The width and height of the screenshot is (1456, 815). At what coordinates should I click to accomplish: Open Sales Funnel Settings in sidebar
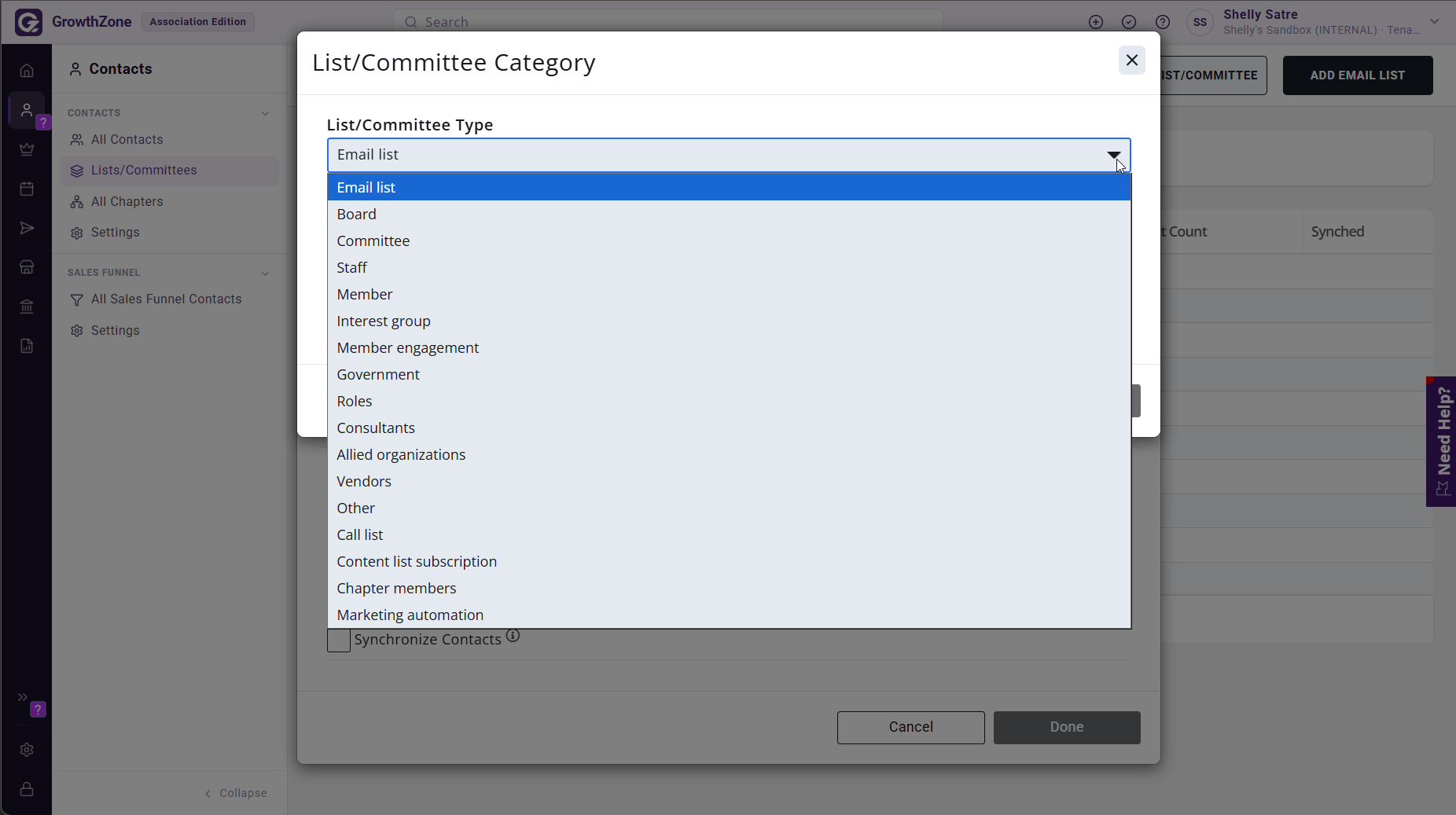pyautogui.click(x=169, y=331)
